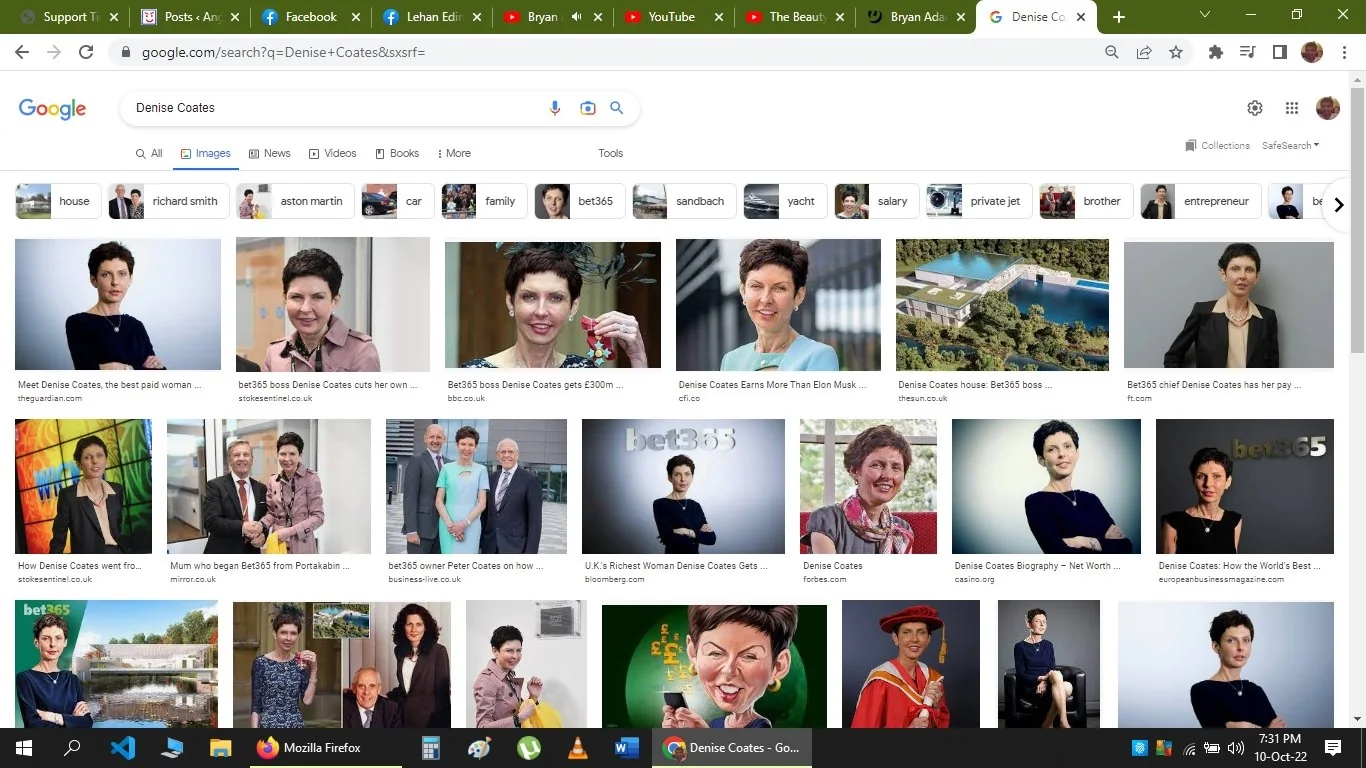Open Collections link
This screenshot has width=1366, height=768.
point(1217,146)
